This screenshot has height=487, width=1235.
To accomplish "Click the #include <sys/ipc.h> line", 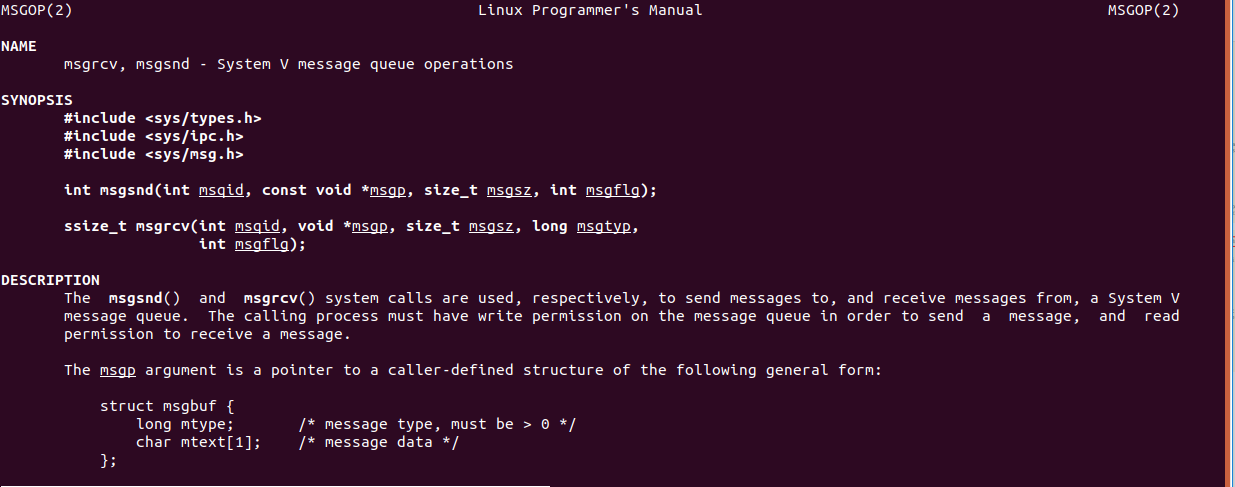I will (x=153, y=136).
